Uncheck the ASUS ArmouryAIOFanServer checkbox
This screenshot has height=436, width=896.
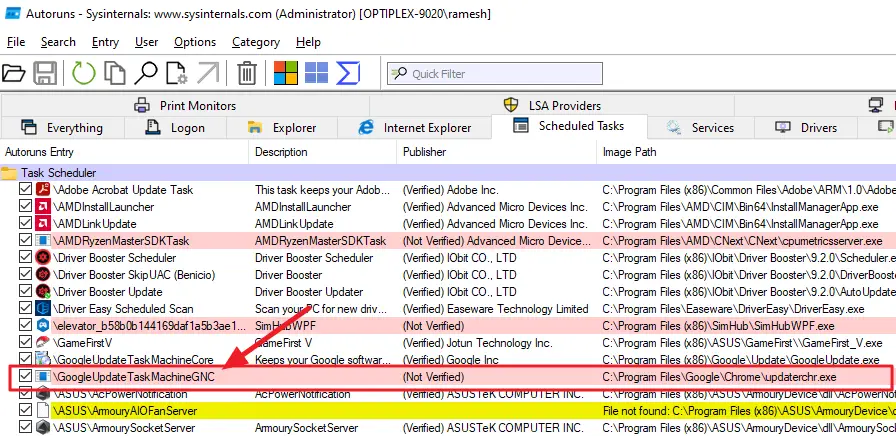click(25, 410)
